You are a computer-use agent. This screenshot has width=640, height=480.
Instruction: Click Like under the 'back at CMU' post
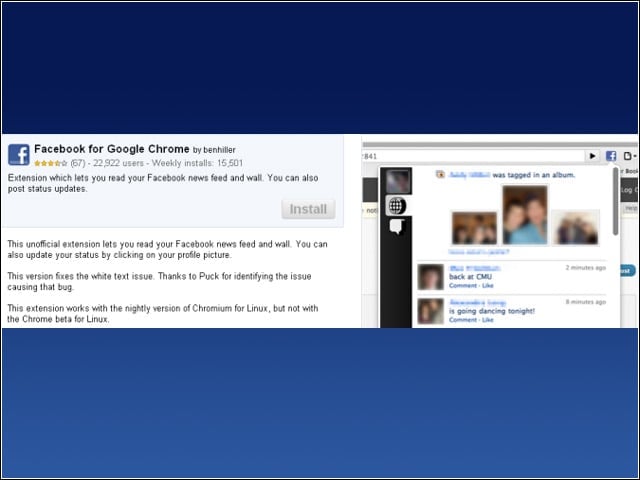tap(488, 285)
